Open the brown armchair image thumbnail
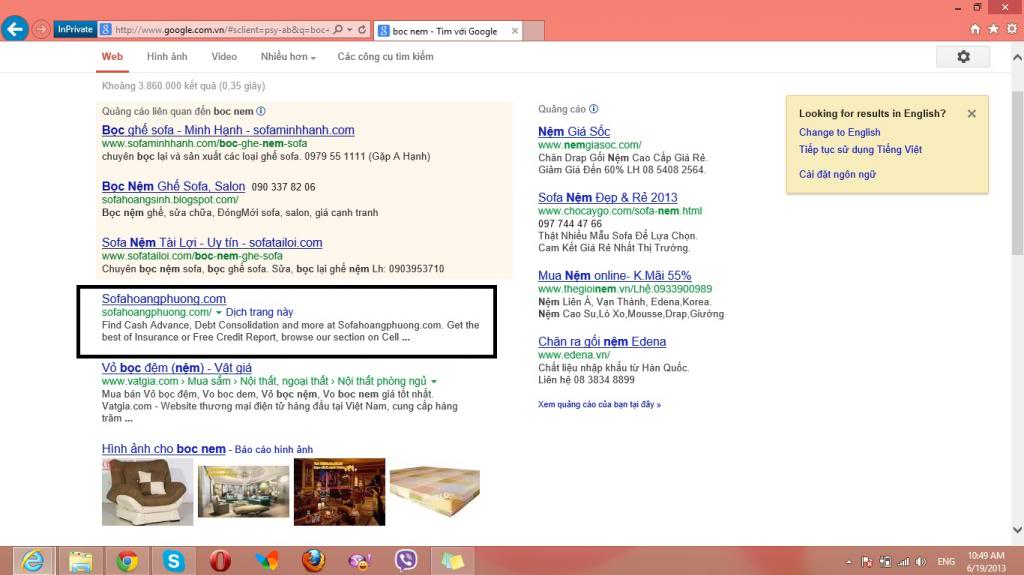1024x575 pixels. (x=148, y=492)
